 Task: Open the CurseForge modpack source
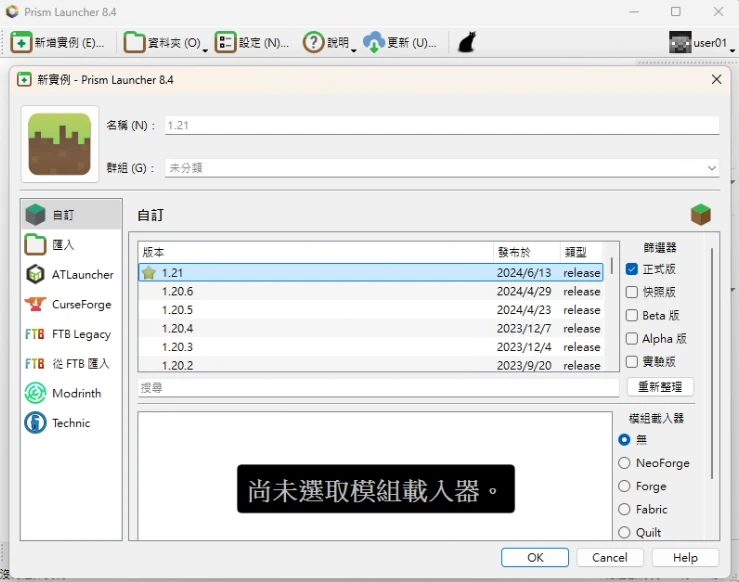pyautogui.click(x=36, y=304)
